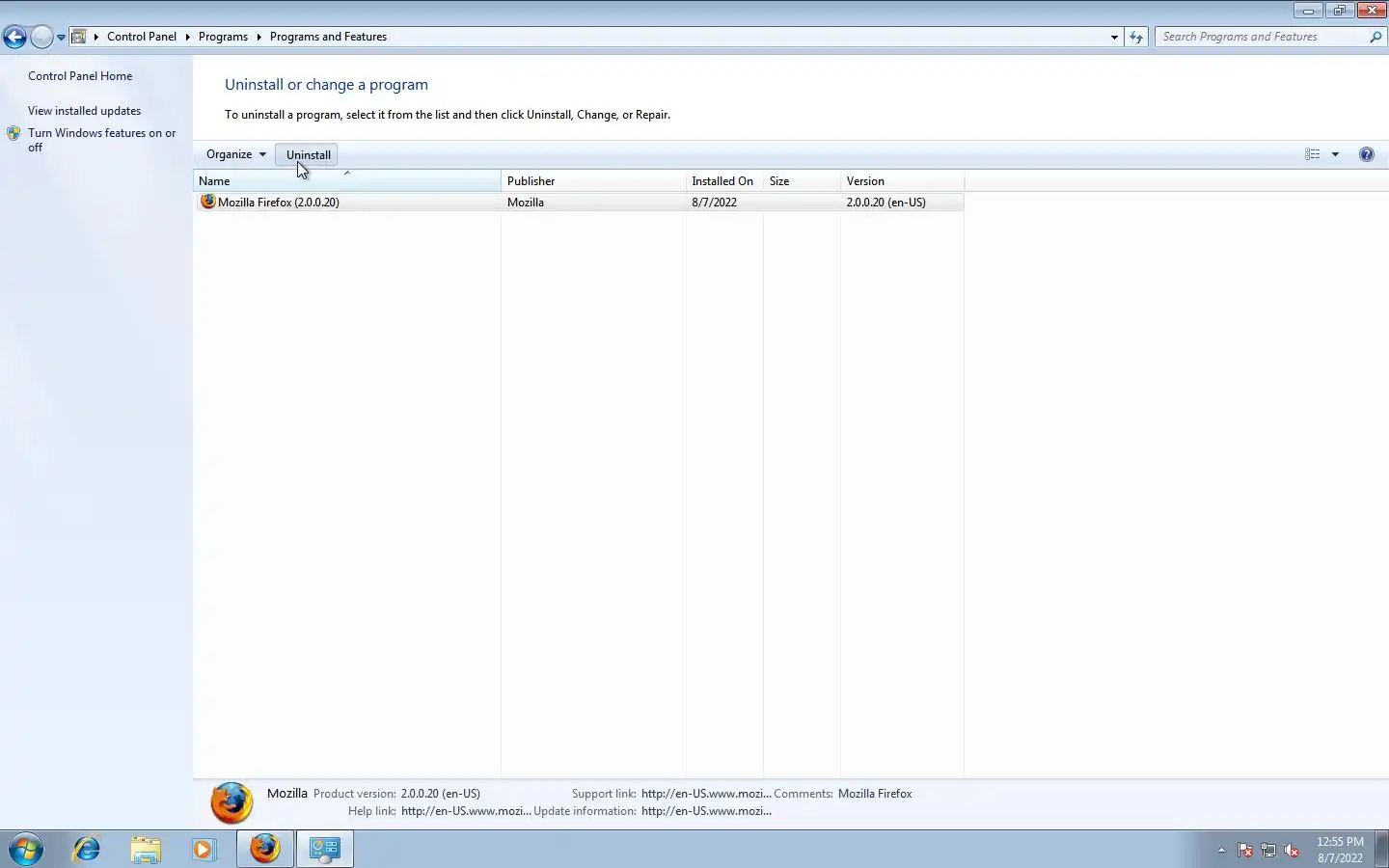1389x868 pixels.
Task: Click the shield icon beside Windows features
Action: [x=14, y=134]
